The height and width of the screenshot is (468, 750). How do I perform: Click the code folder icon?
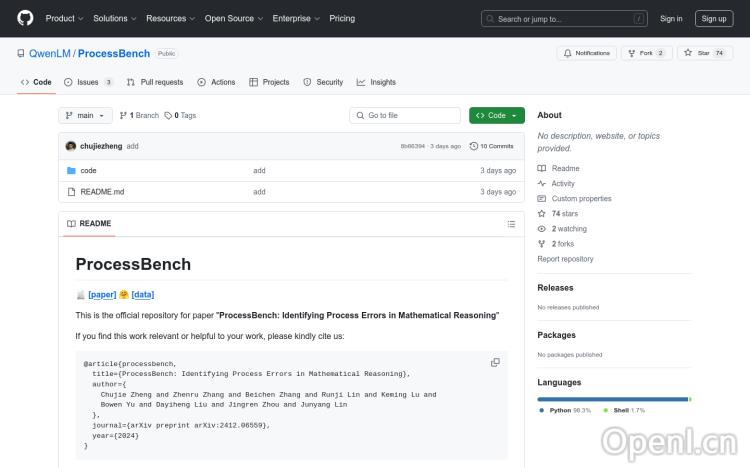(71, 170)
